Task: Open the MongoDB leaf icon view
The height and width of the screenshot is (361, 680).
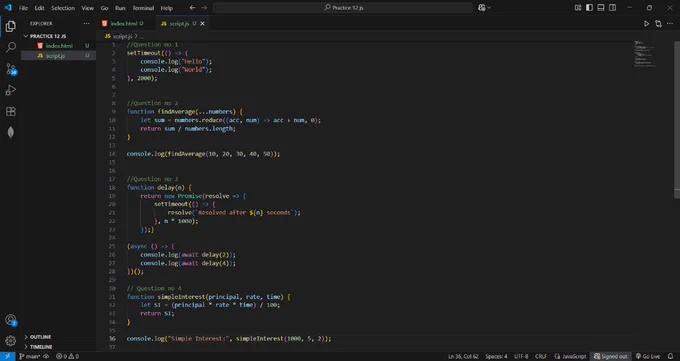Action: coord(10,132)
